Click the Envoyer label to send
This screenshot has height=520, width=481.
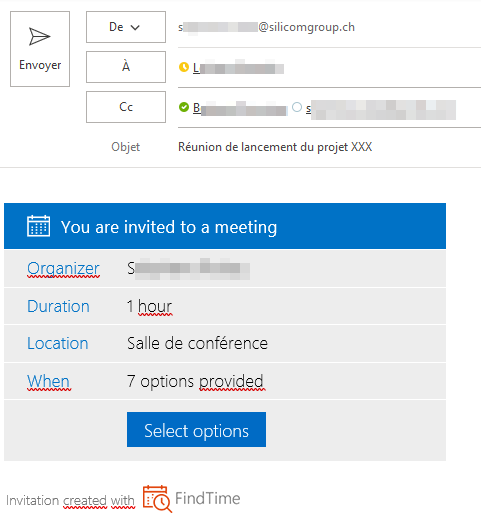click(40, 65)
